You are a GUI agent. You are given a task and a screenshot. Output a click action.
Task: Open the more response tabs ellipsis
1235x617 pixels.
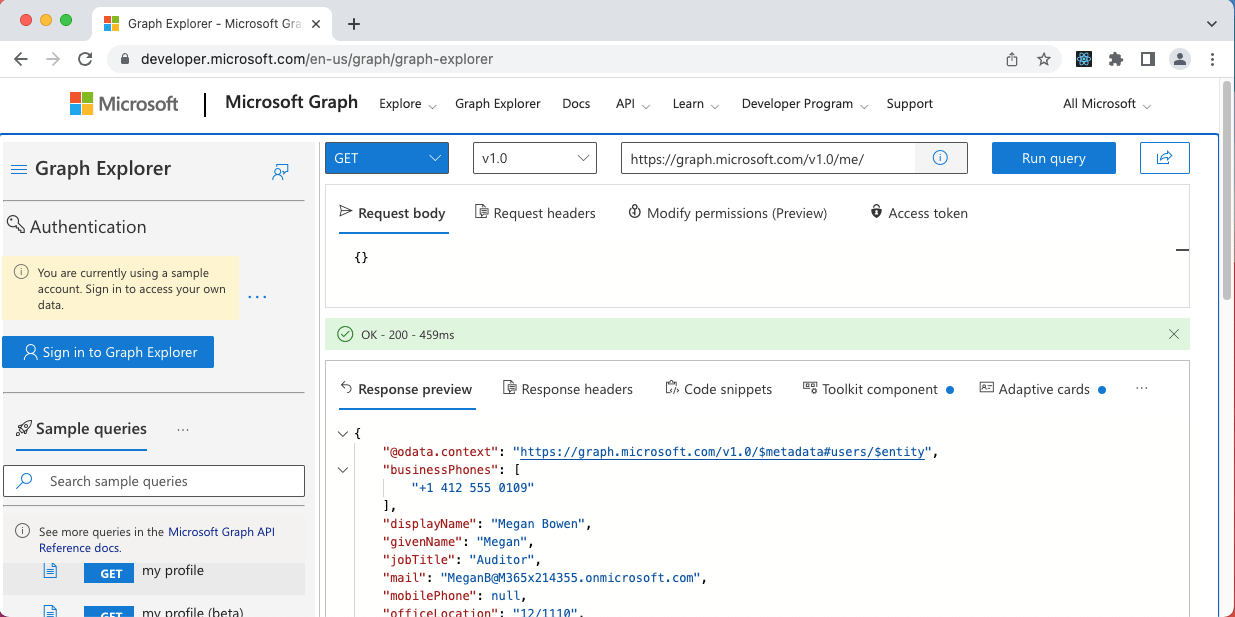[x=1142, y=389]
